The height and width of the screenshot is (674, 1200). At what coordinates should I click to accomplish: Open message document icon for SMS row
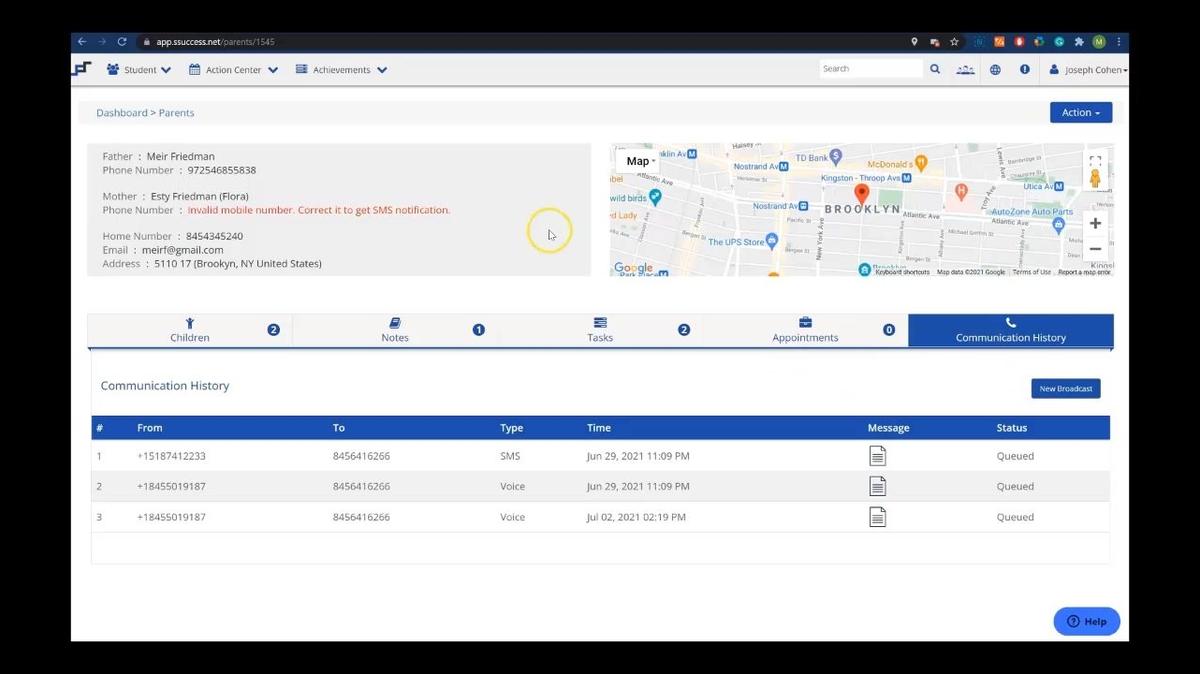(877, 456)
